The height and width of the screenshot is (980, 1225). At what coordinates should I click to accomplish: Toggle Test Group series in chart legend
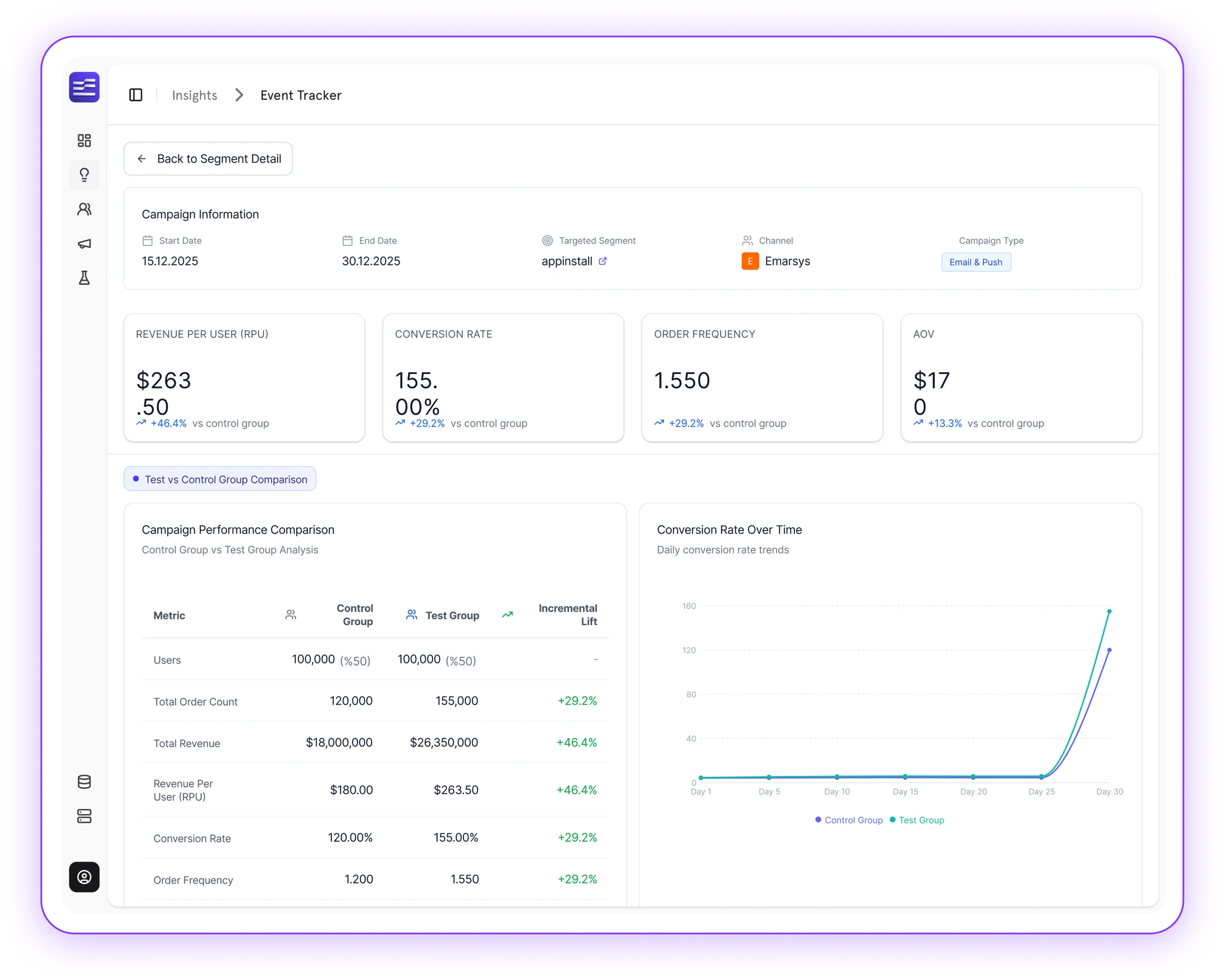(917, 820)
